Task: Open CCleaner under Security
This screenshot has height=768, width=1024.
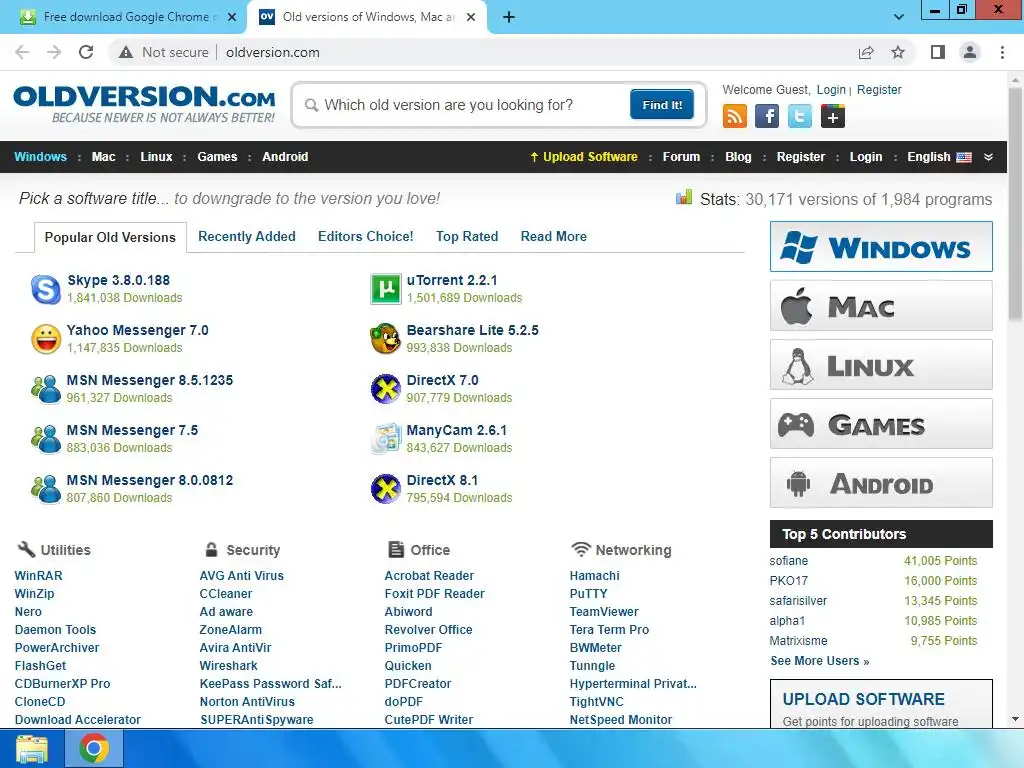Action: (x=226, y=594)
